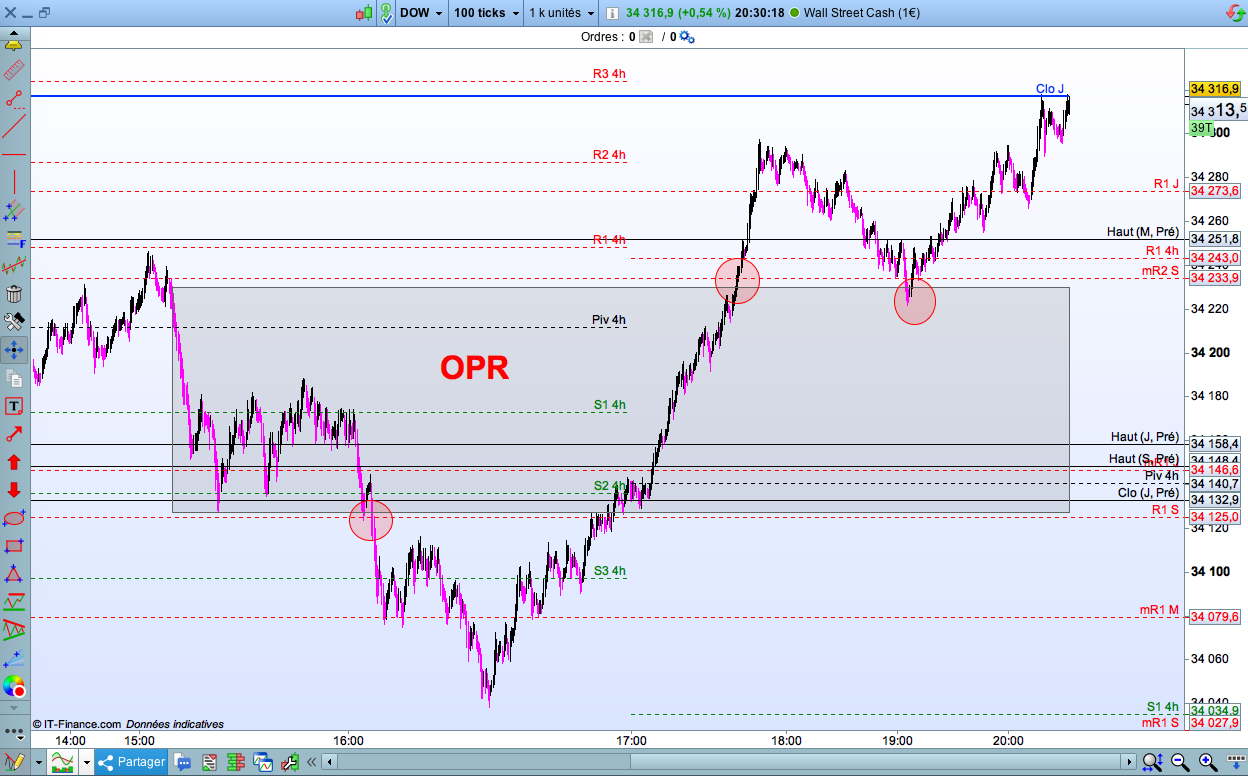Click the 34 316,9 price label
The height and width of the screenshot is (776, 1248).
pos(1215,89)
